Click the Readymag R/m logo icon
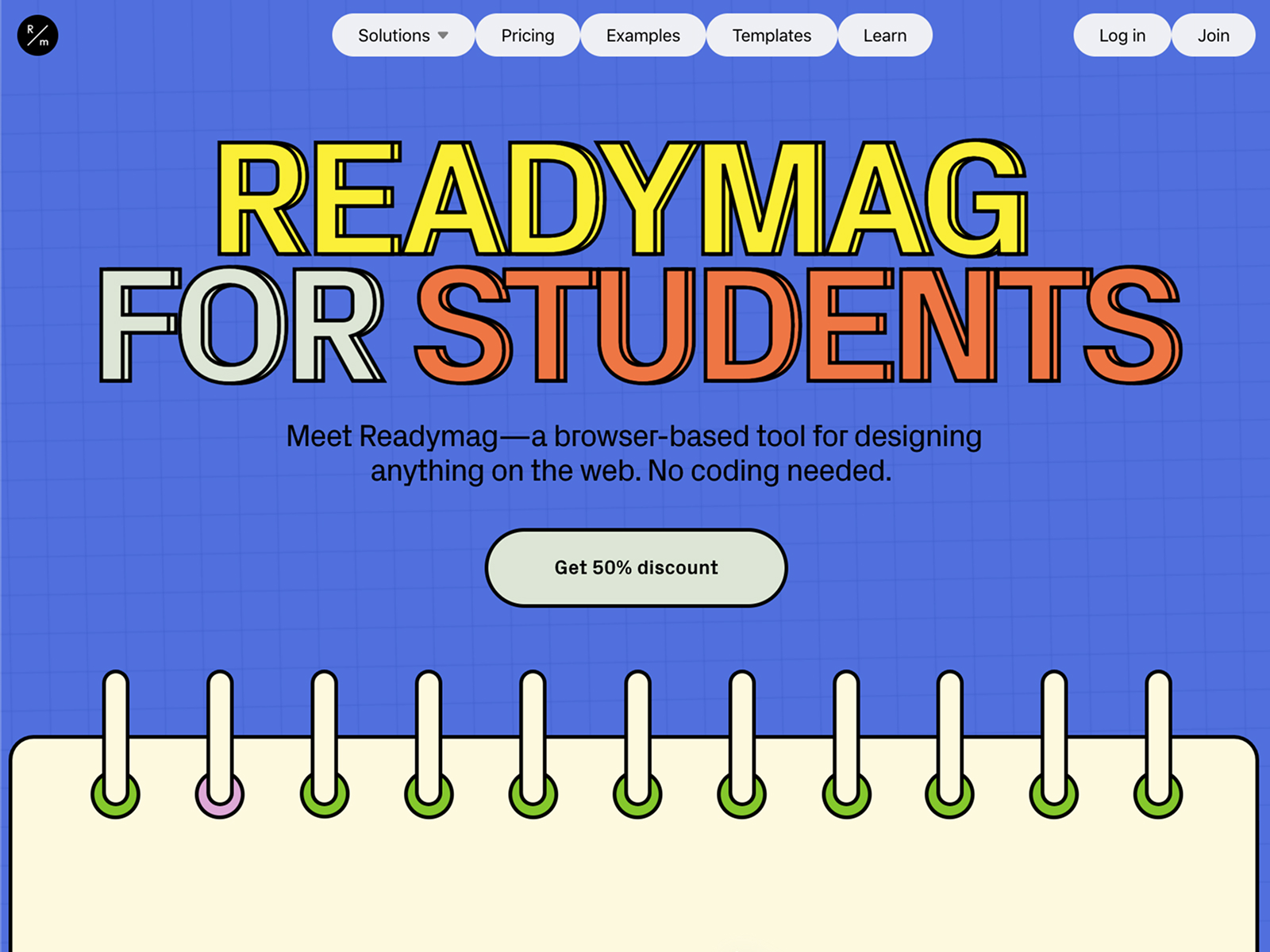Image resolution: width=1270 pixels, height=952 pixels. [37, 36]
